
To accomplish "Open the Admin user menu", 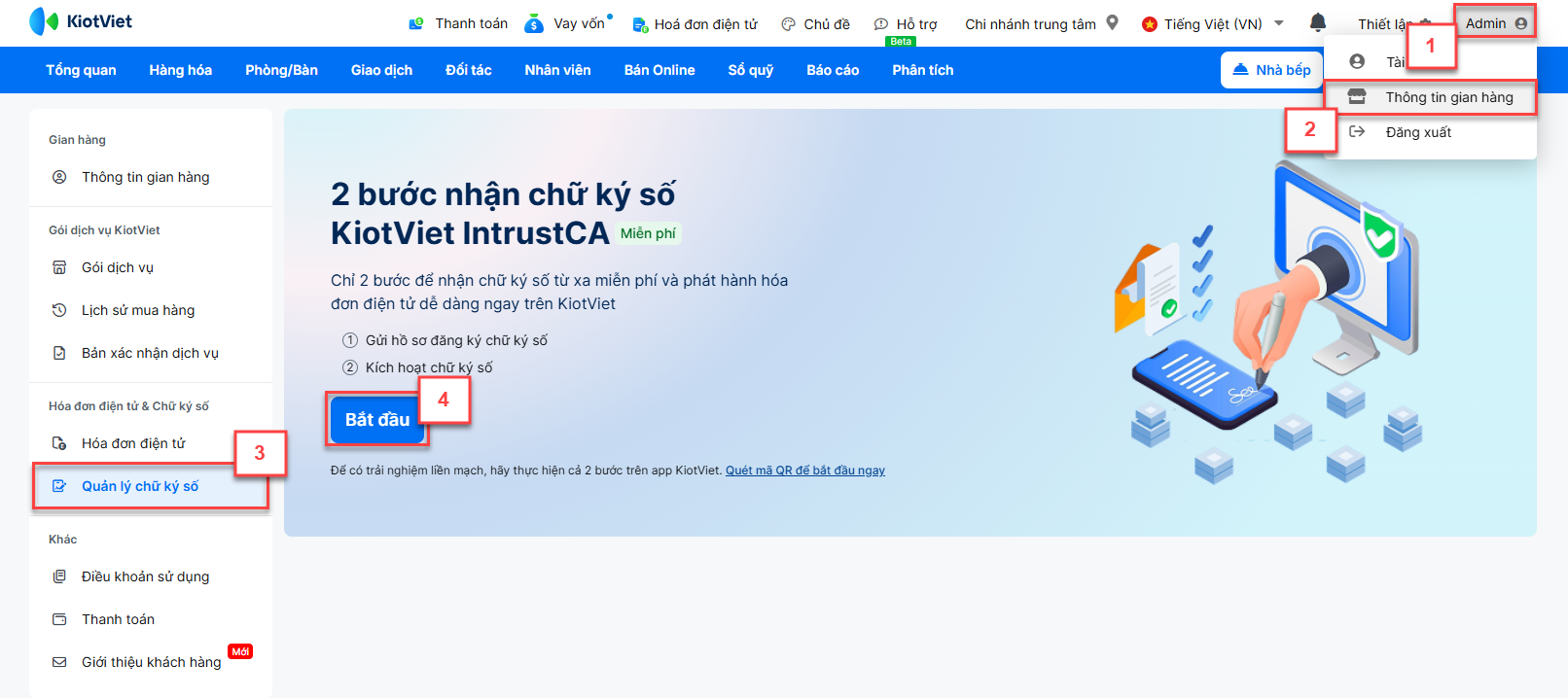I will (1496, 23).
